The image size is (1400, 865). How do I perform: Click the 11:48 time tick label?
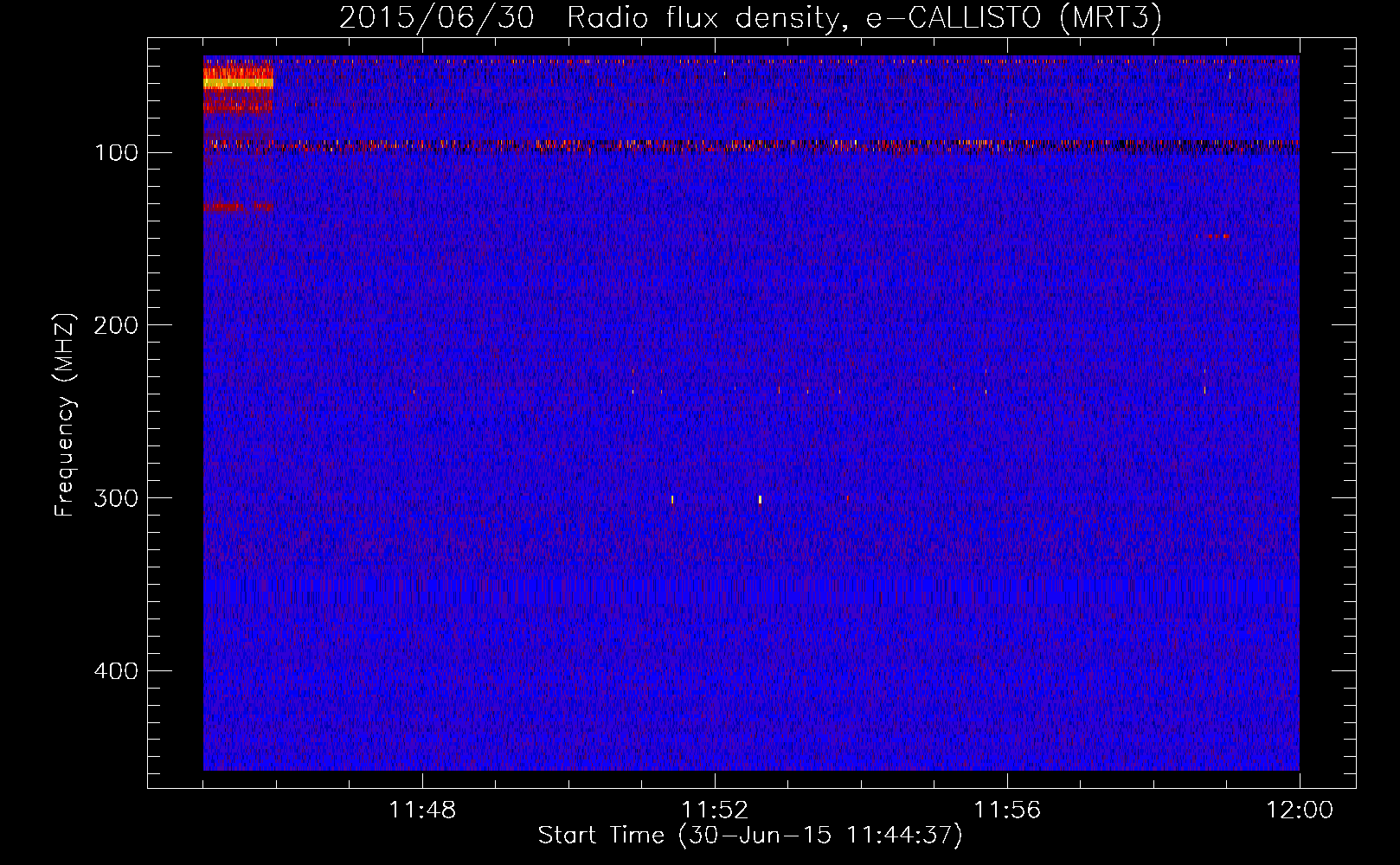click(422, 811)
